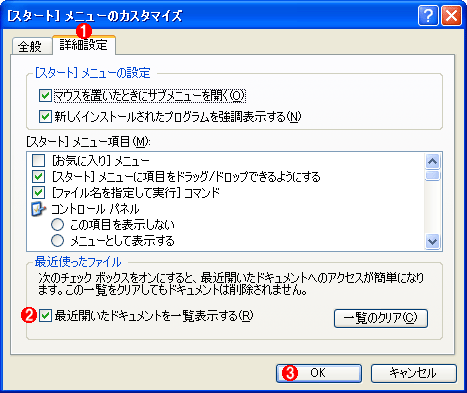
Task: Confirm the dialog with the OK button
Action: (x=319, y=373)
